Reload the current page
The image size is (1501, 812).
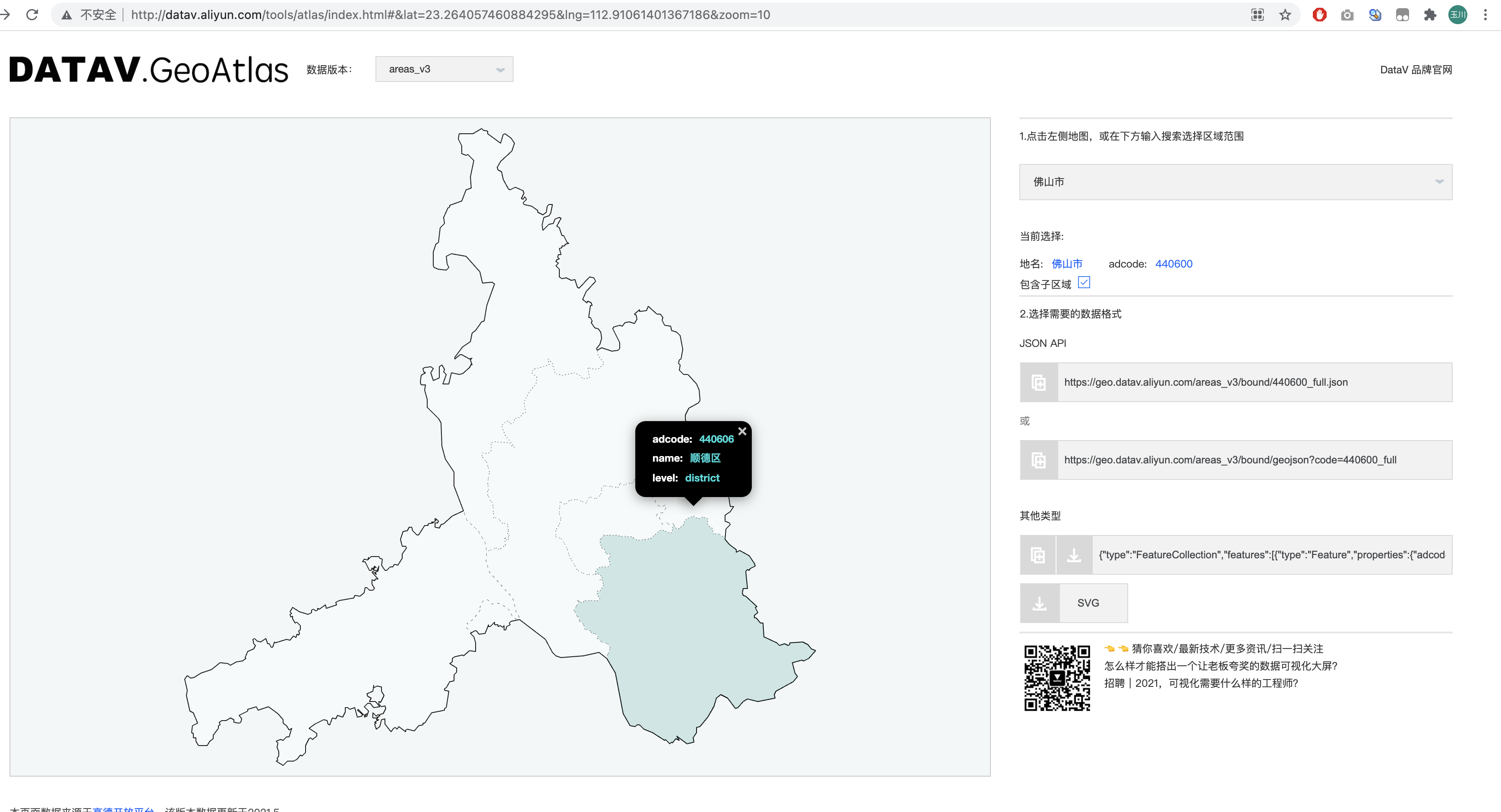(x=33, y=15)
